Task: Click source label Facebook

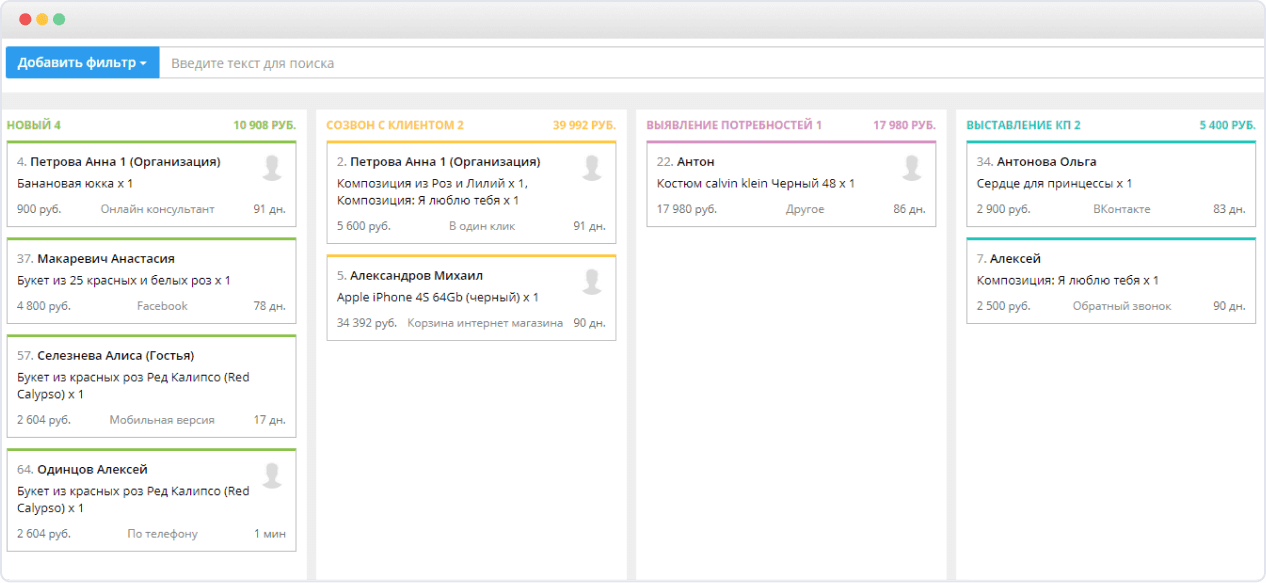Action: 162,306
